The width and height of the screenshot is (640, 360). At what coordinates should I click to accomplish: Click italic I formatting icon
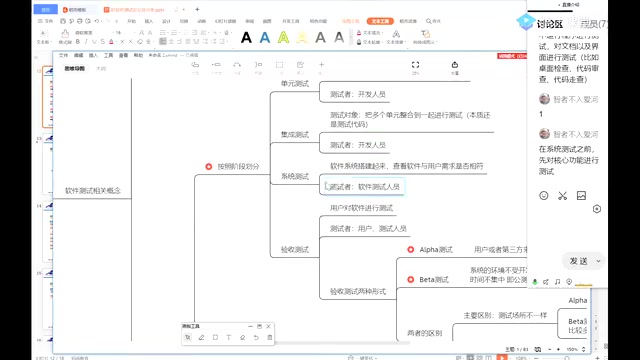86,42
